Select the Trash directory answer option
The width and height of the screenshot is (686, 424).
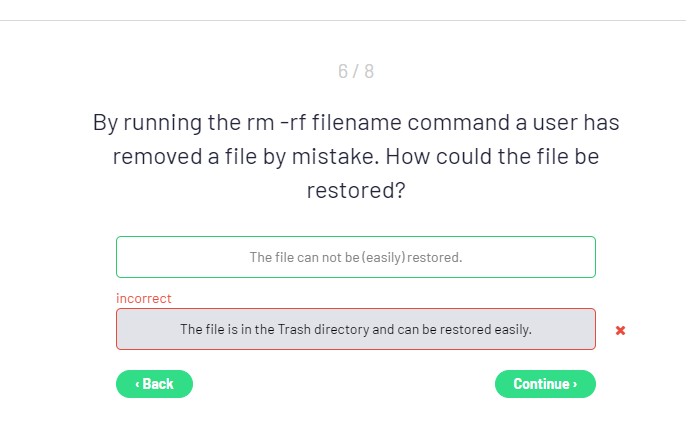(x=355, y=329)
